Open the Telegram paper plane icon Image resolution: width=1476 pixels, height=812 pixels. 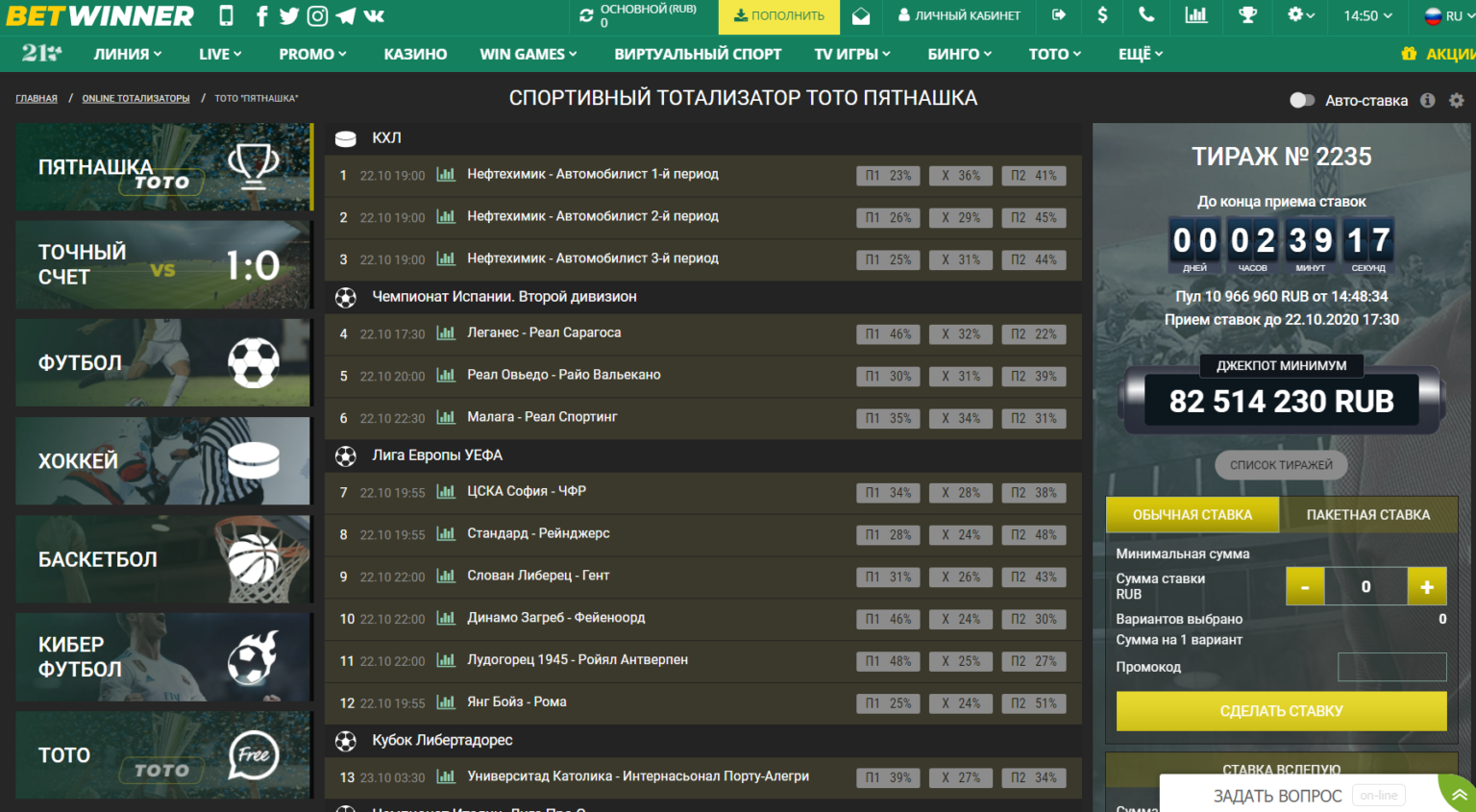tap(346, 15)
